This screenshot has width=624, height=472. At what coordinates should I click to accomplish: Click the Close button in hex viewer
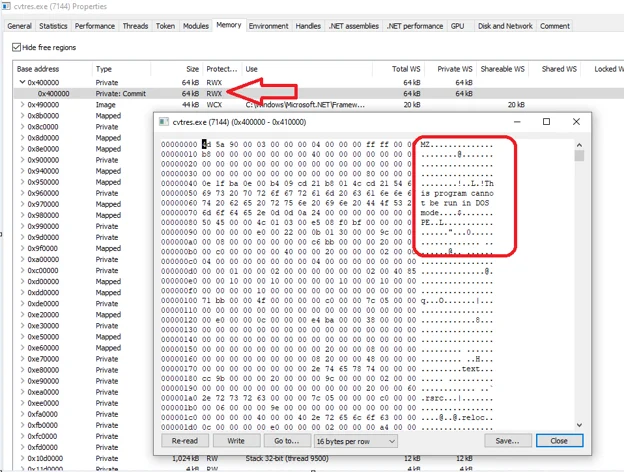(559, 441)
